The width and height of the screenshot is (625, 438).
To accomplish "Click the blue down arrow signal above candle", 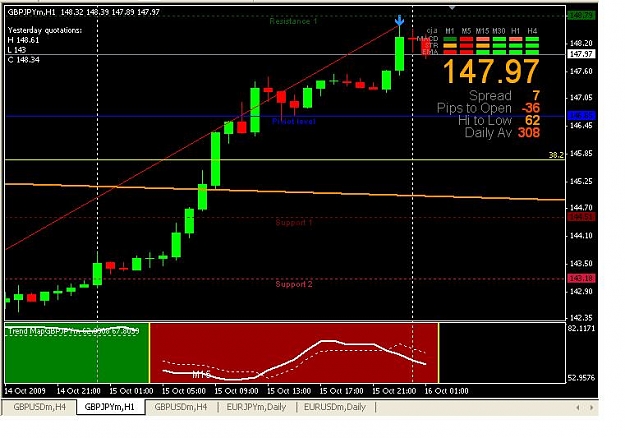I will tap(399, 20).
